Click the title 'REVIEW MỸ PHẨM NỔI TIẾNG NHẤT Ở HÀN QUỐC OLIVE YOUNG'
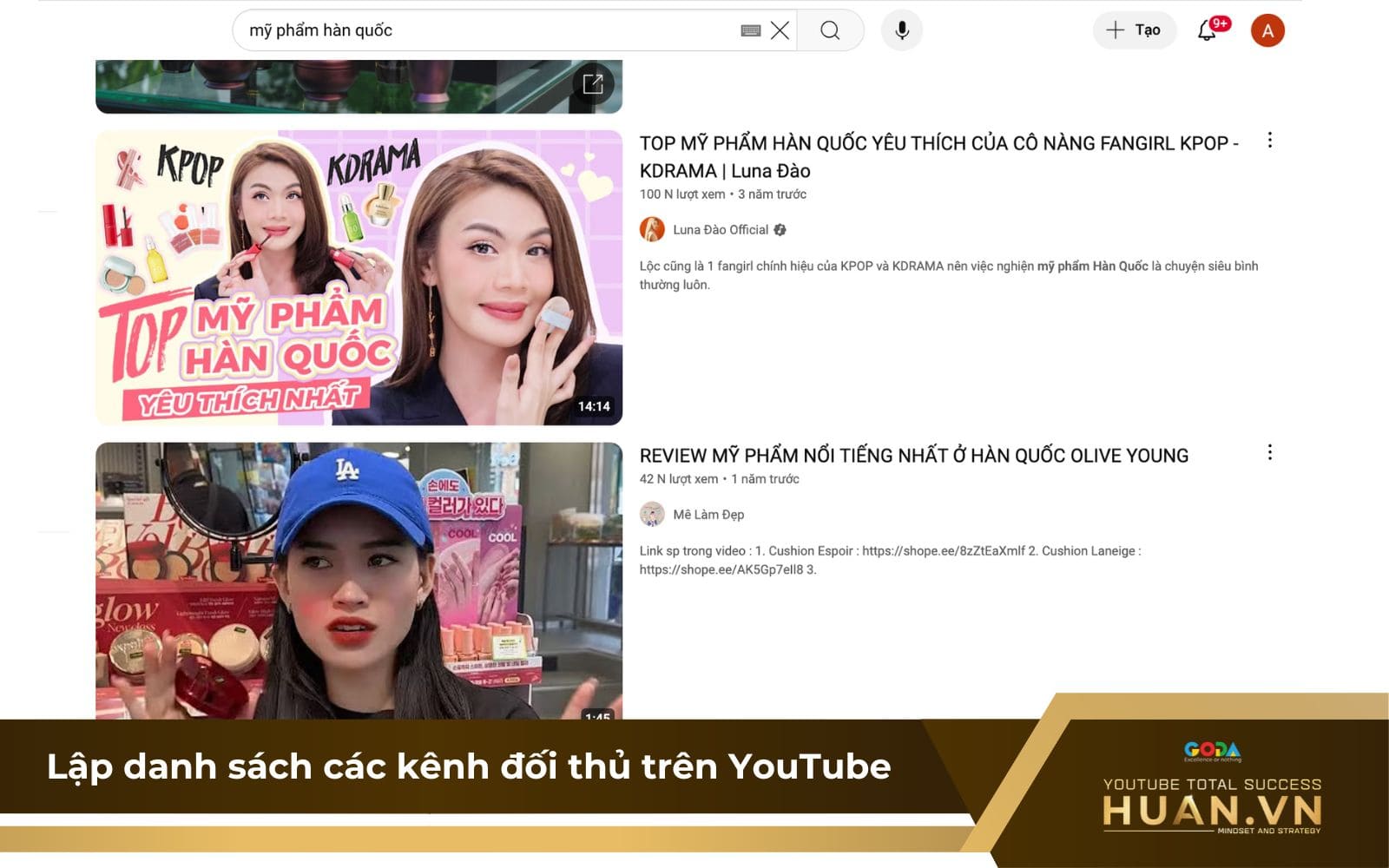Screen dimensions: 1389x868 point(914,456)
